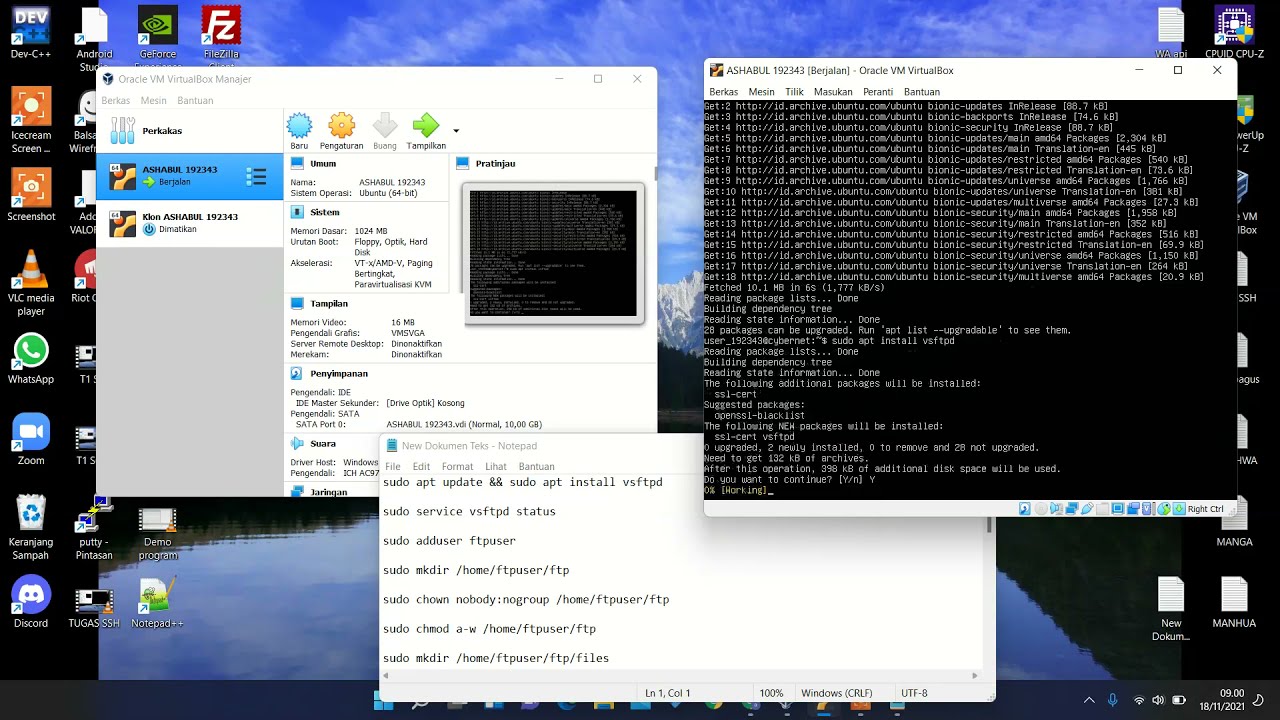Click the USB device icon in VM status bar
1280x720 pixels.
pos(1087,509)
